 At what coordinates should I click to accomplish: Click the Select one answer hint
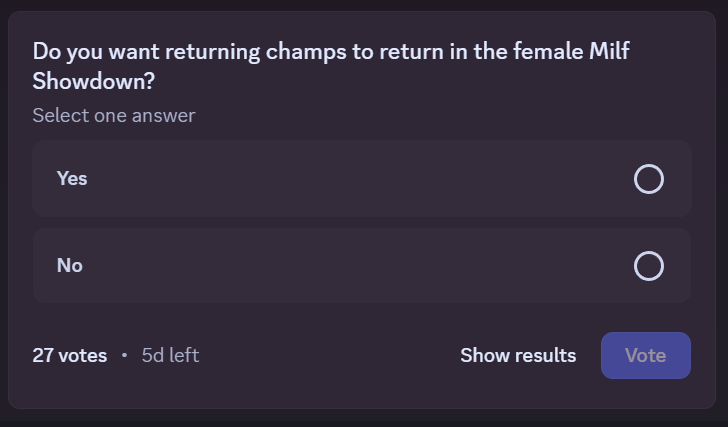[113, 116]
